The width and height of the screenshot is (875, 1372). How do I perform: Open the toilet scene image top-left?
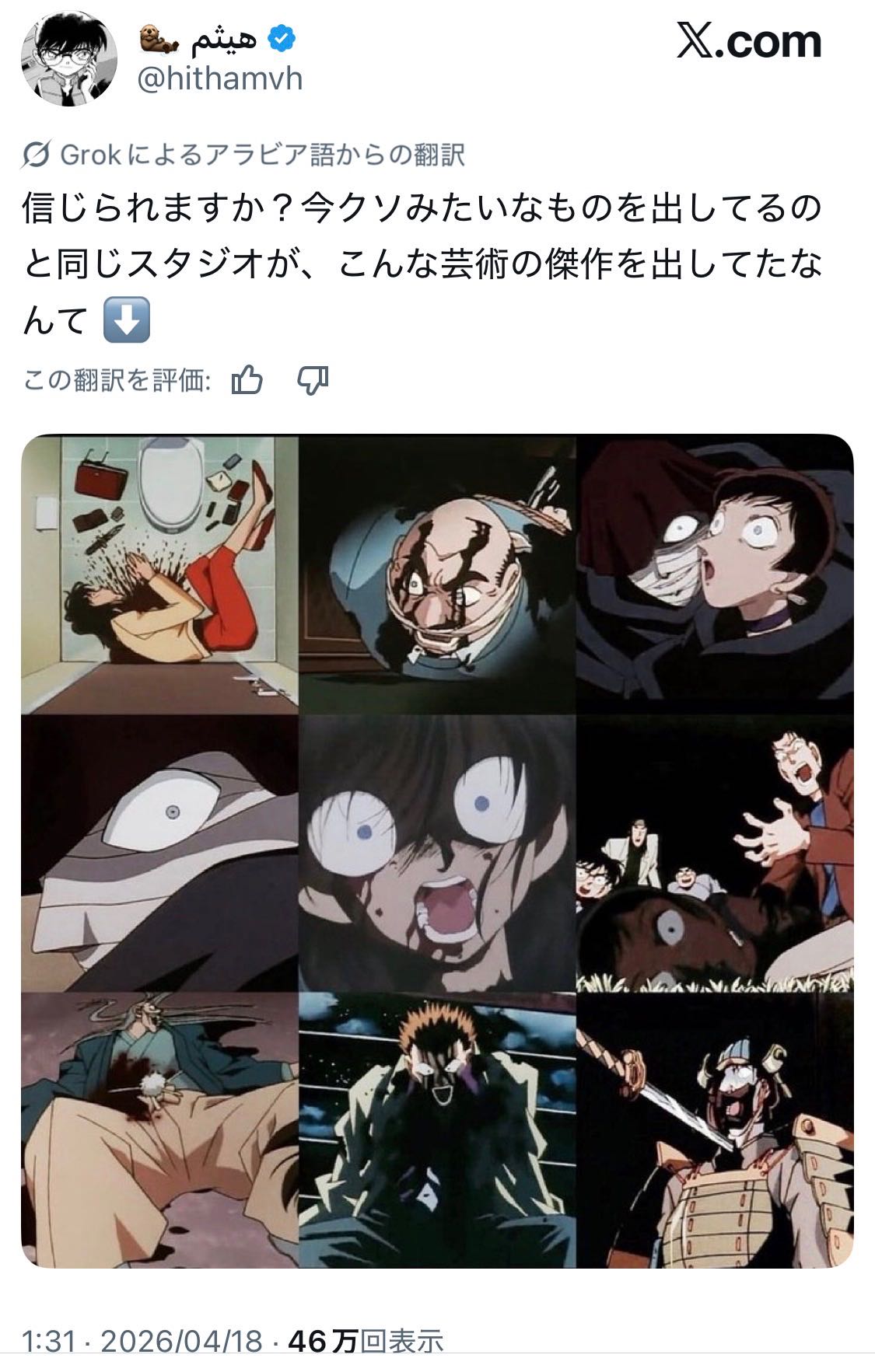(159, 574)
